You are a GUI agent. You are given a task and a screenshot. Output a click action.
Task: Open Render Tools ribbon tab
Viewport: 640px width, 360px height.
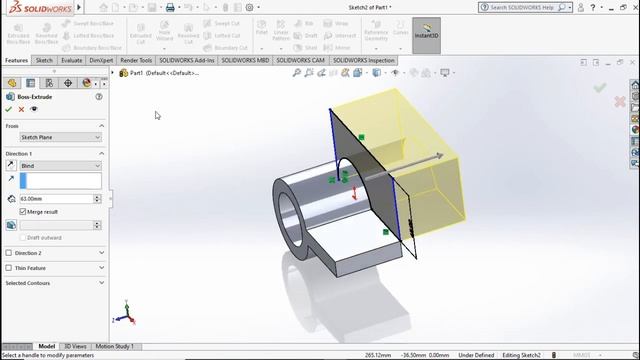click(x=136, y=60)
